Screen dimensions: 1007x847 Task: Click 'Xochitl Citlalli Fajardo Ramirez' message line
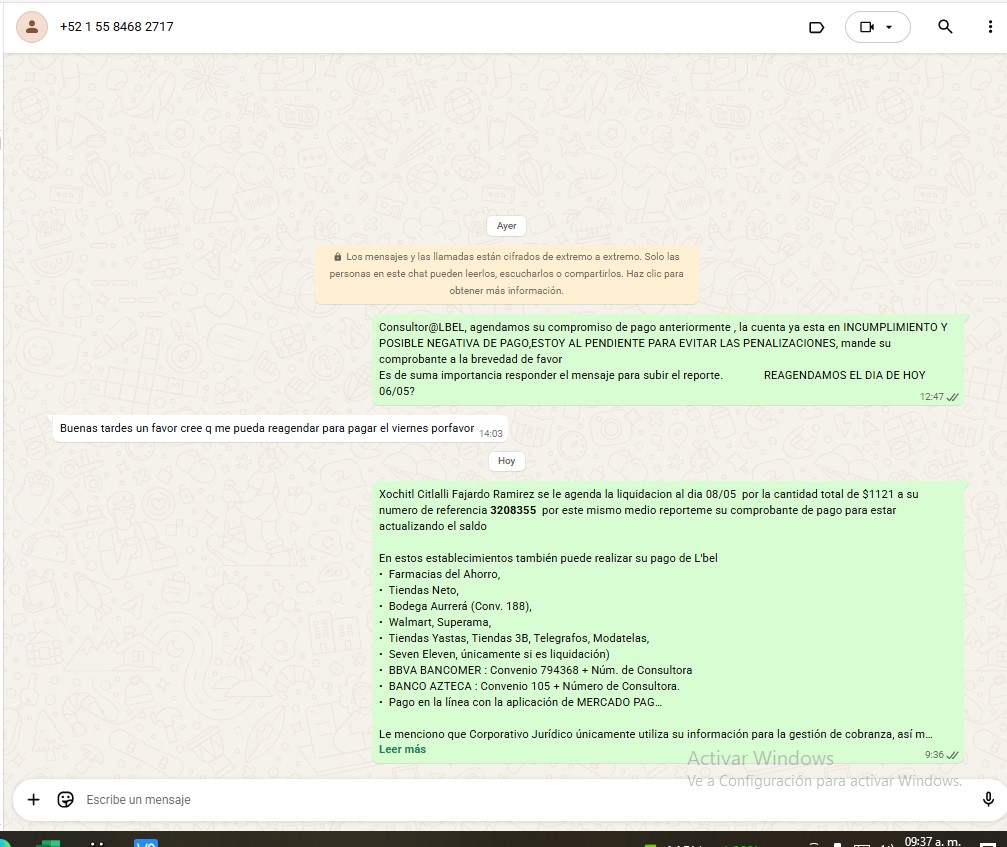(x=649, y=494)
